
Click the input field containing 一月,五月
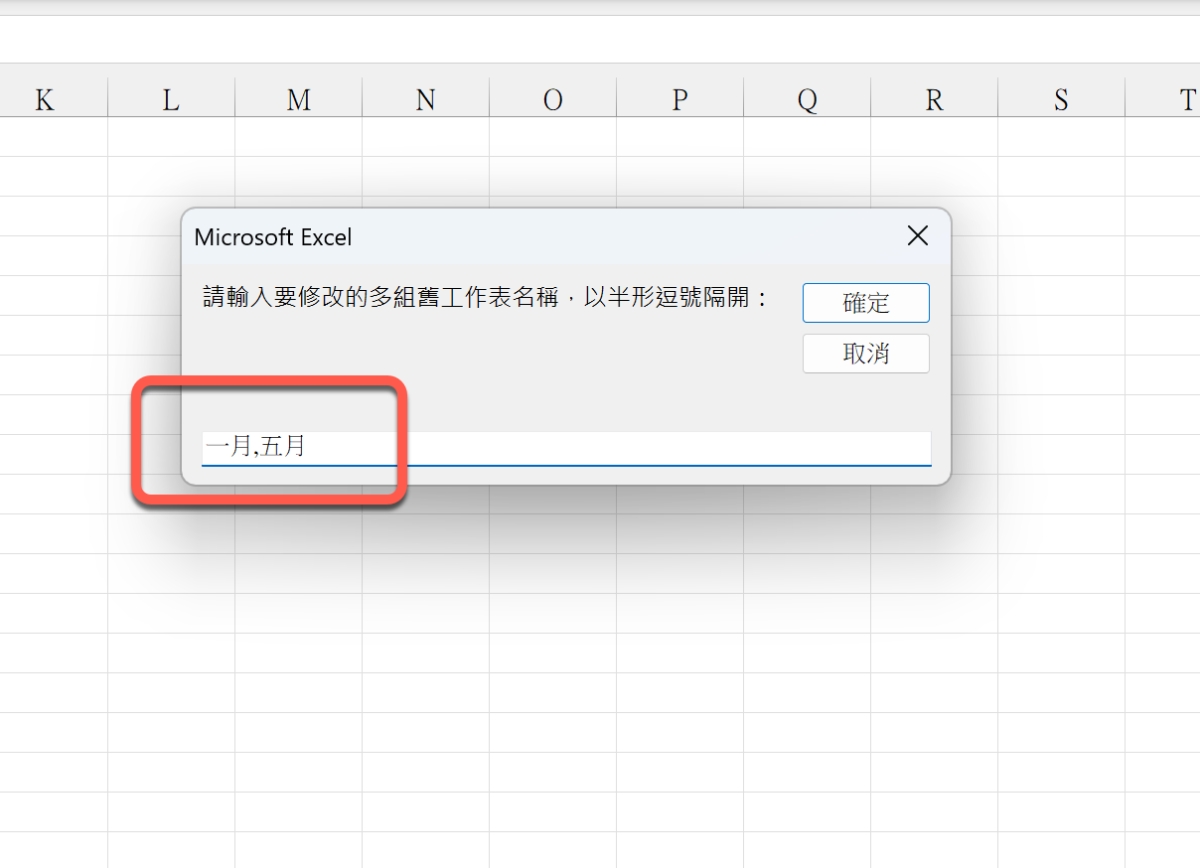click(566, 447)
